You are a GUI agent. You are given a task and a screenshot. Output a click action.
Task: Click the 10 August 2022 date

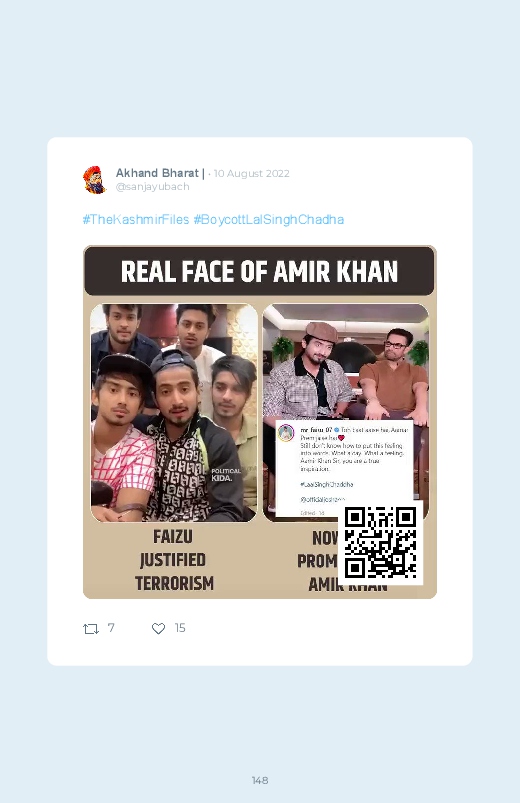(x=252, y=174)
